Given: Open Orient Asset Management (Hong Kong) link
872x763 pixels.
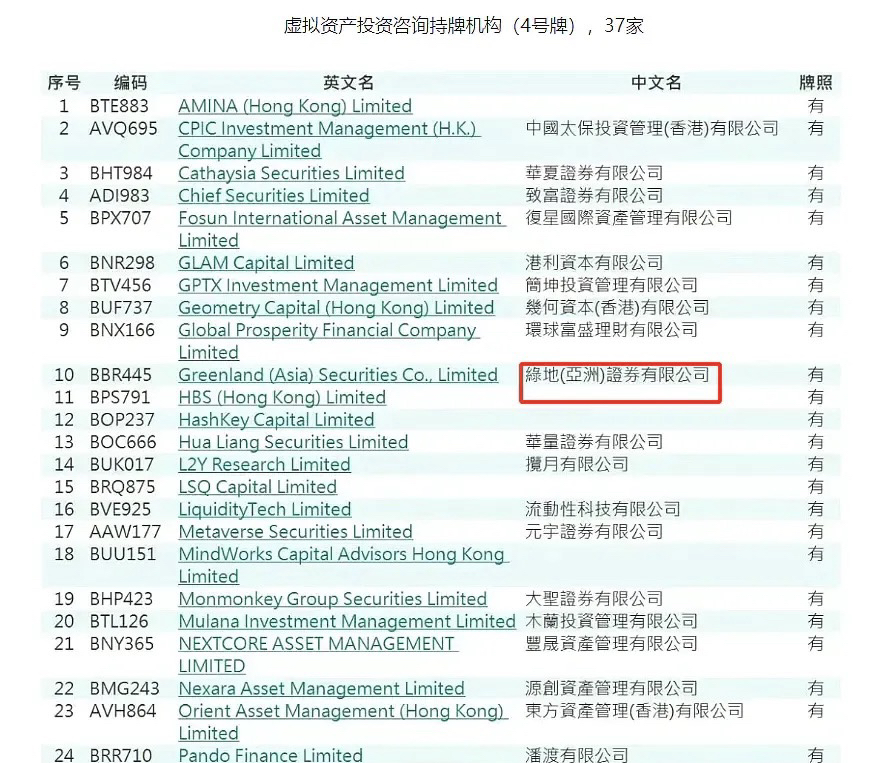Looking at the screenshot, I should (x=343, y=722).
